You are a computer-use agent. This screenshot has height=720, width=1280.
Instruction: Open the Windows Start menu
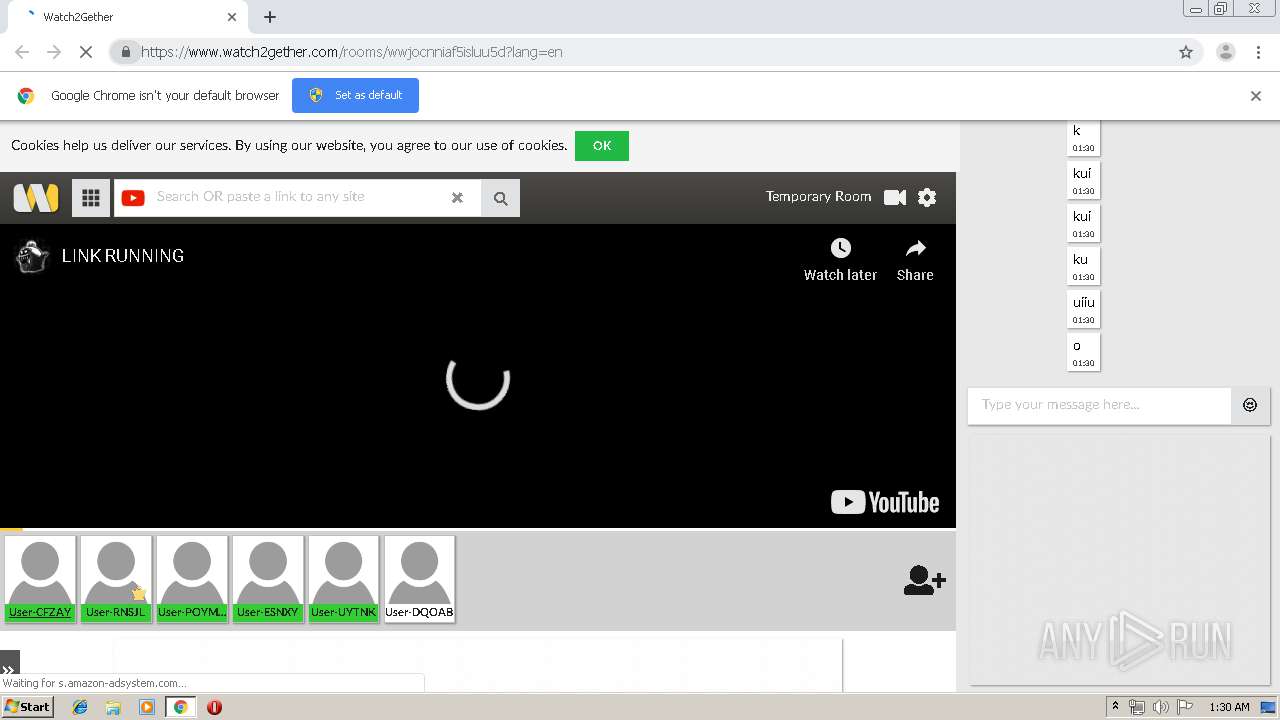(28, 707)
